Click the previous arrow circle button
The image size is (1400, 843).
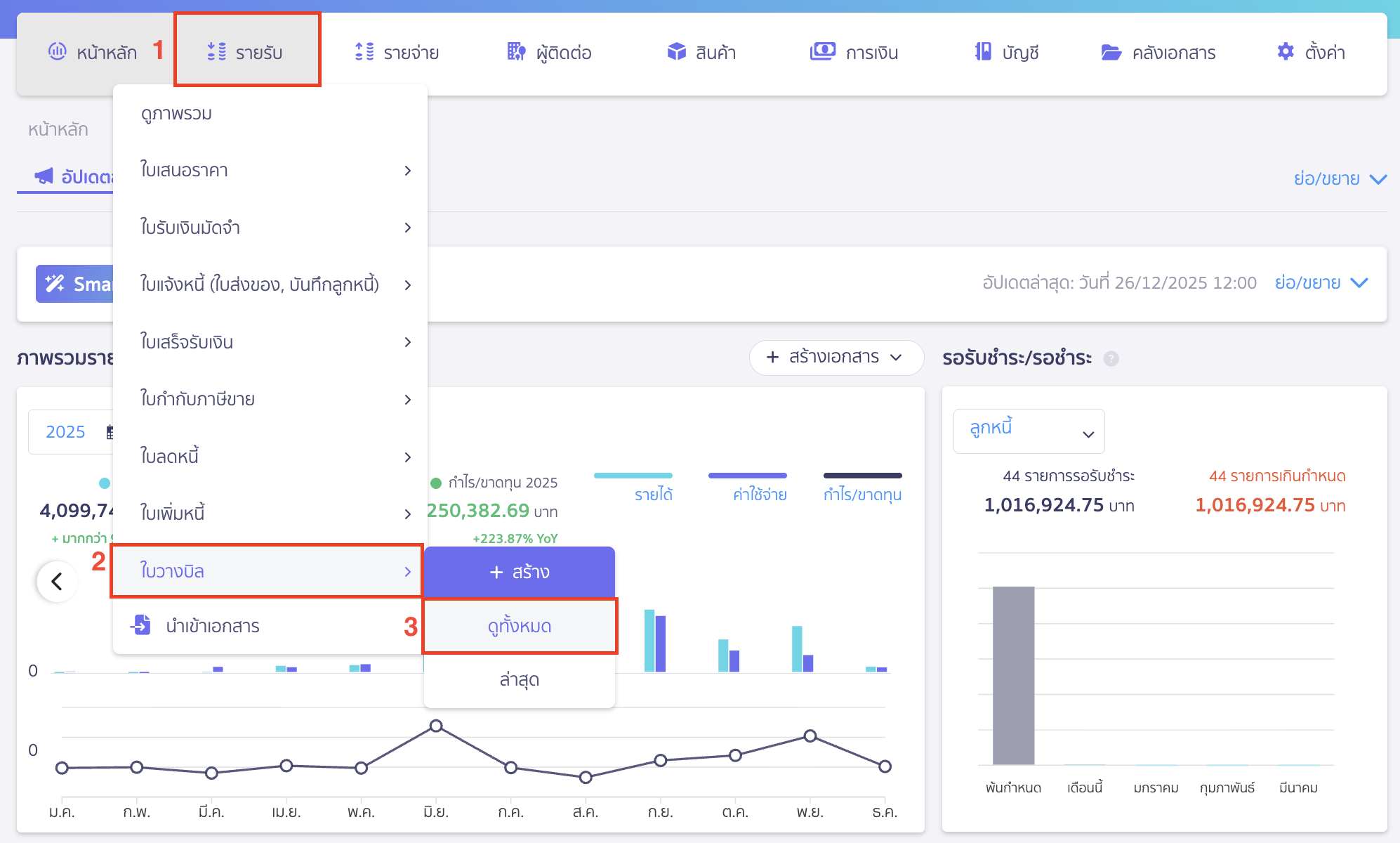(57, 581)
